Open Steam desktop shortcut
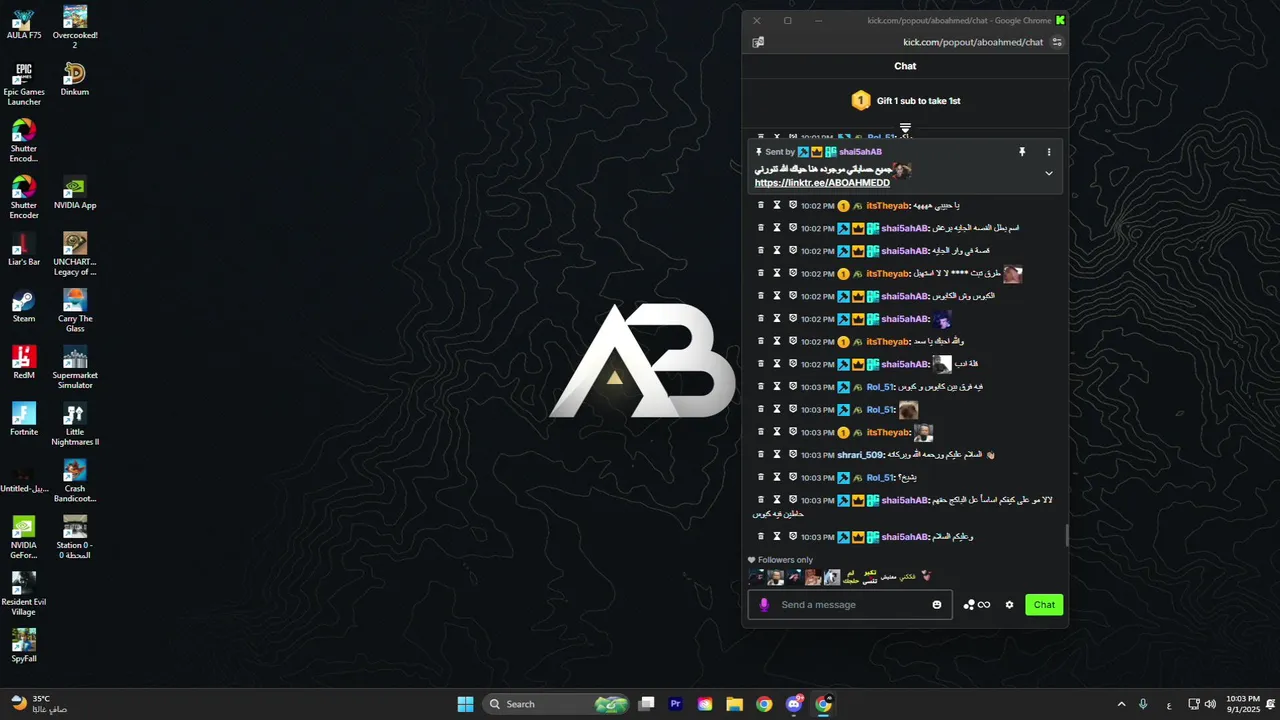The image size is (1280, 720). point(23,306)
